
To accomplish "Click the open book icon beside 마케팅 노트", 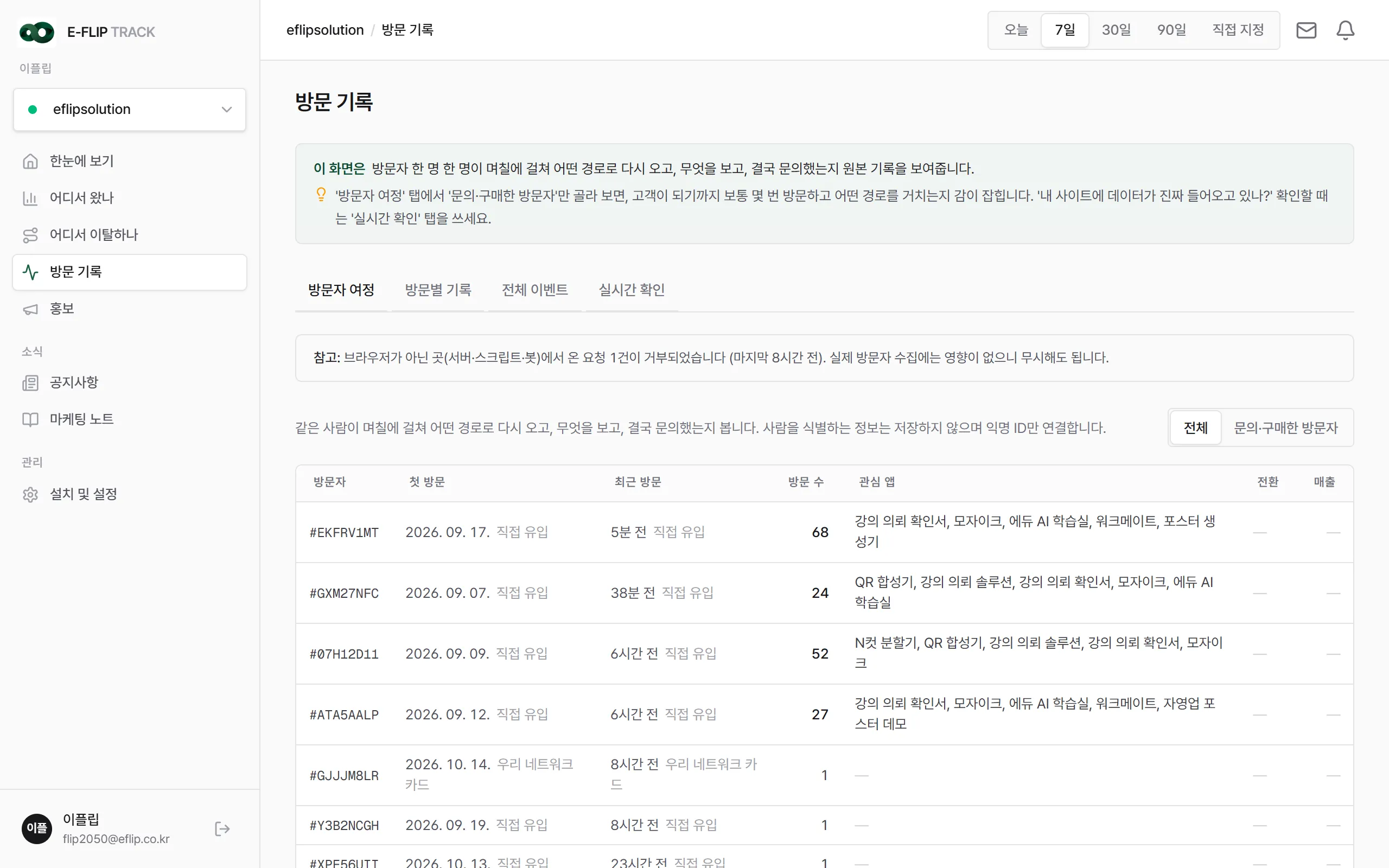I will 30,420.
